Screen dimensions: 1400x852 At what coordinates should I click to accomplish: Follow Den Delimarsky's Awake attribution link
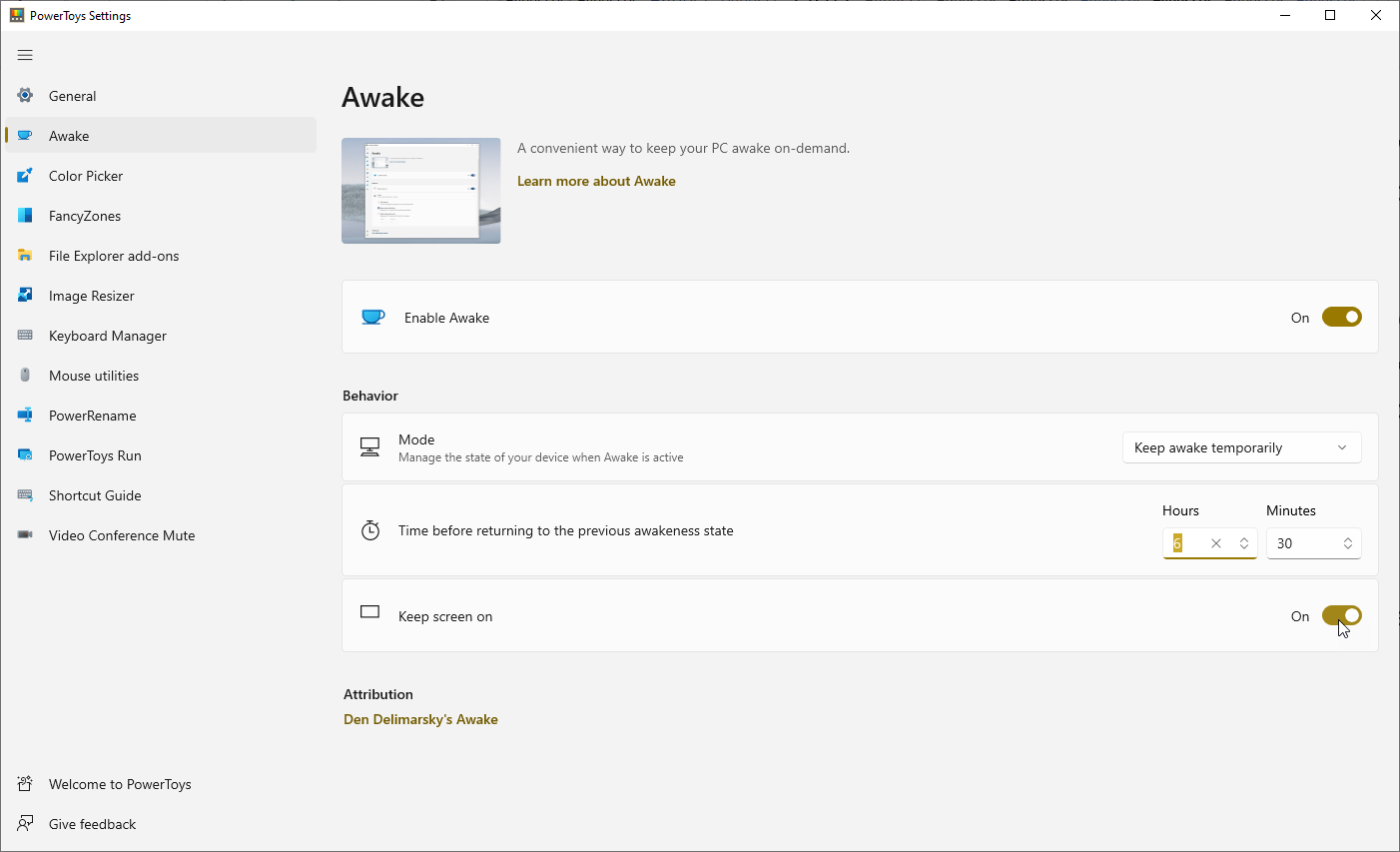tap(420, 719)
